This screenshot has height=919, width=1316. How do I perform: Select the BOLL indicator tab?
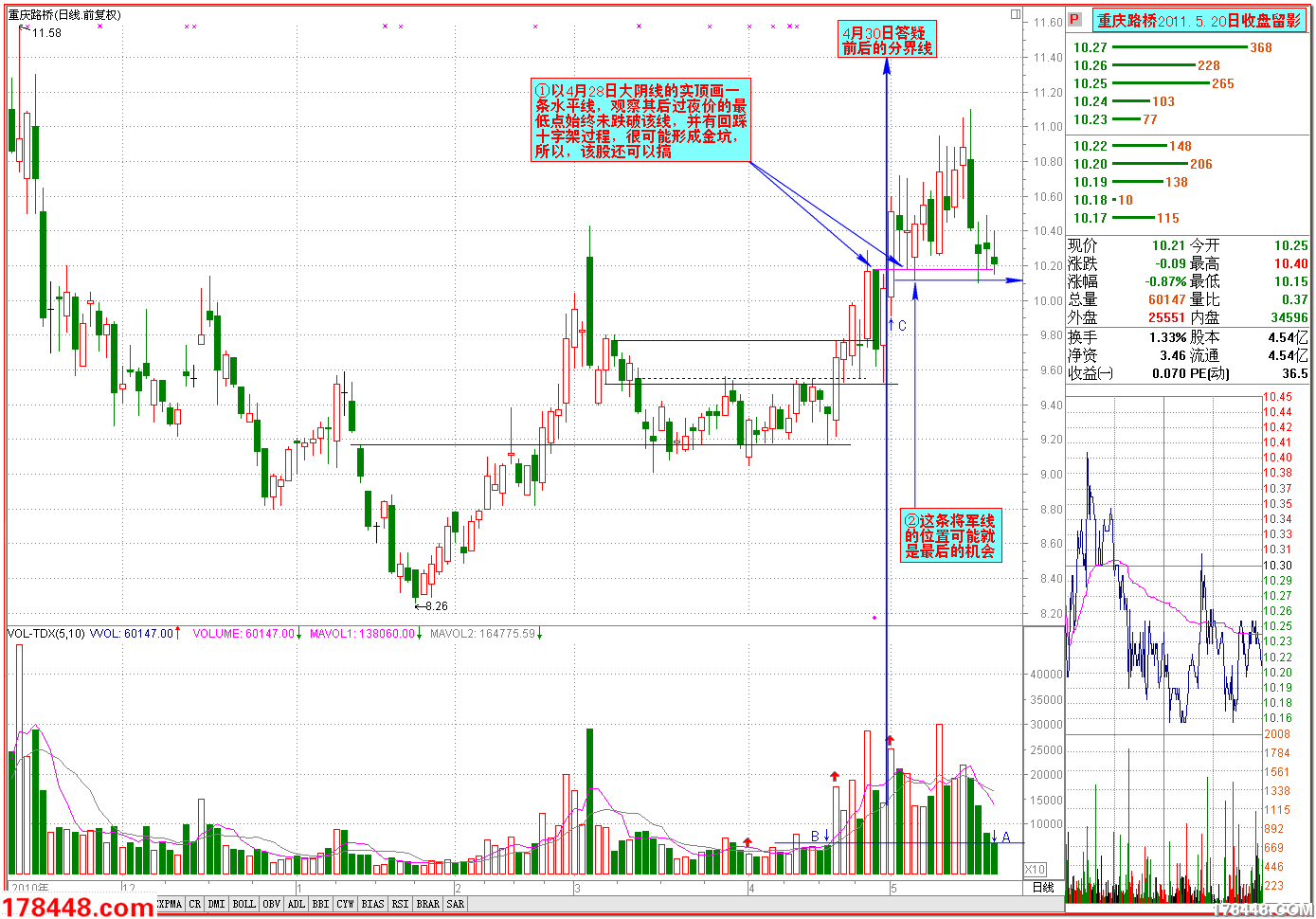pyautogui.click(x=244, y=904)
